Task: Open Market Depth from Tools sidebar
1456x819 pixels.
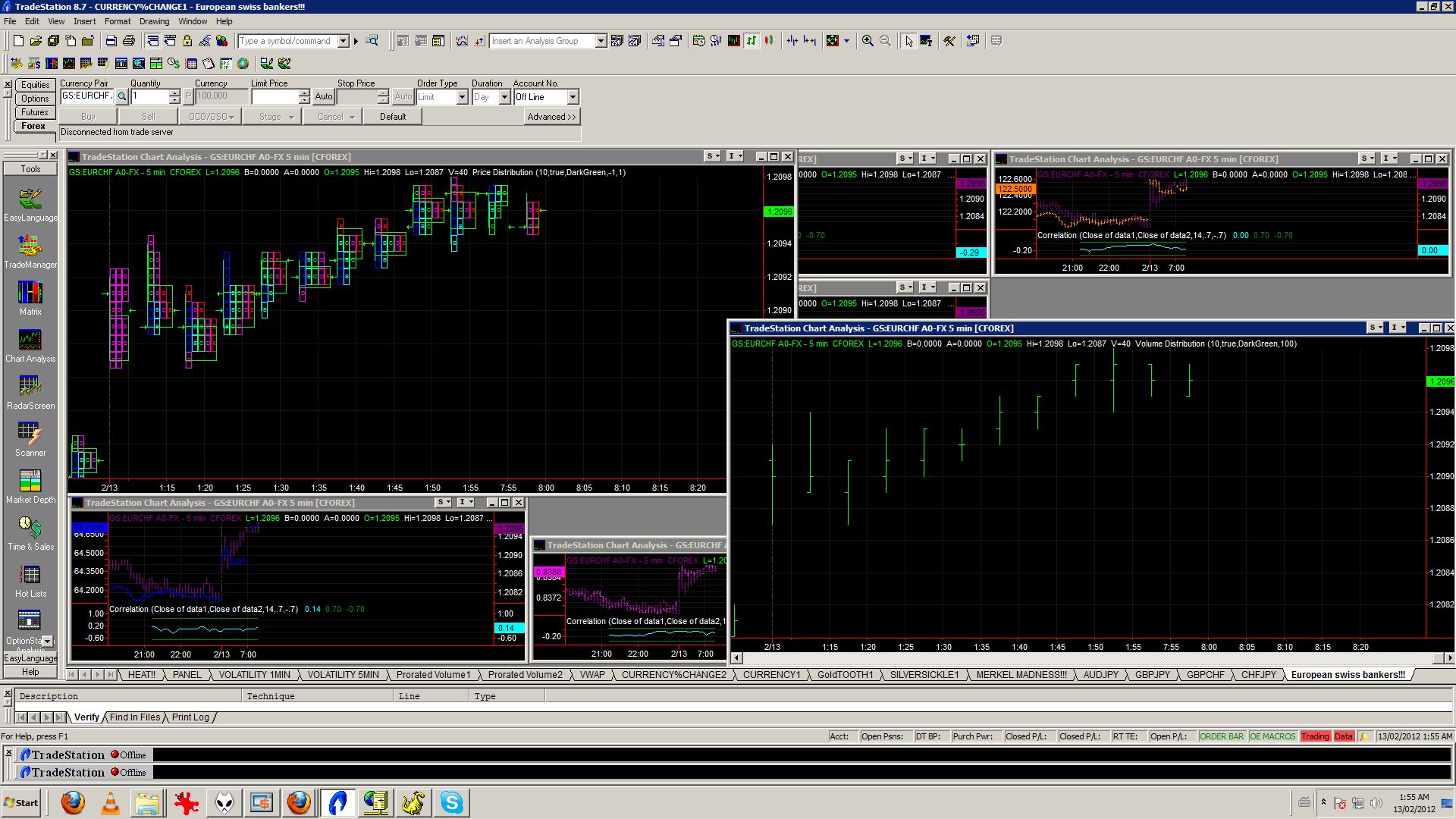Action: (30, 487)
